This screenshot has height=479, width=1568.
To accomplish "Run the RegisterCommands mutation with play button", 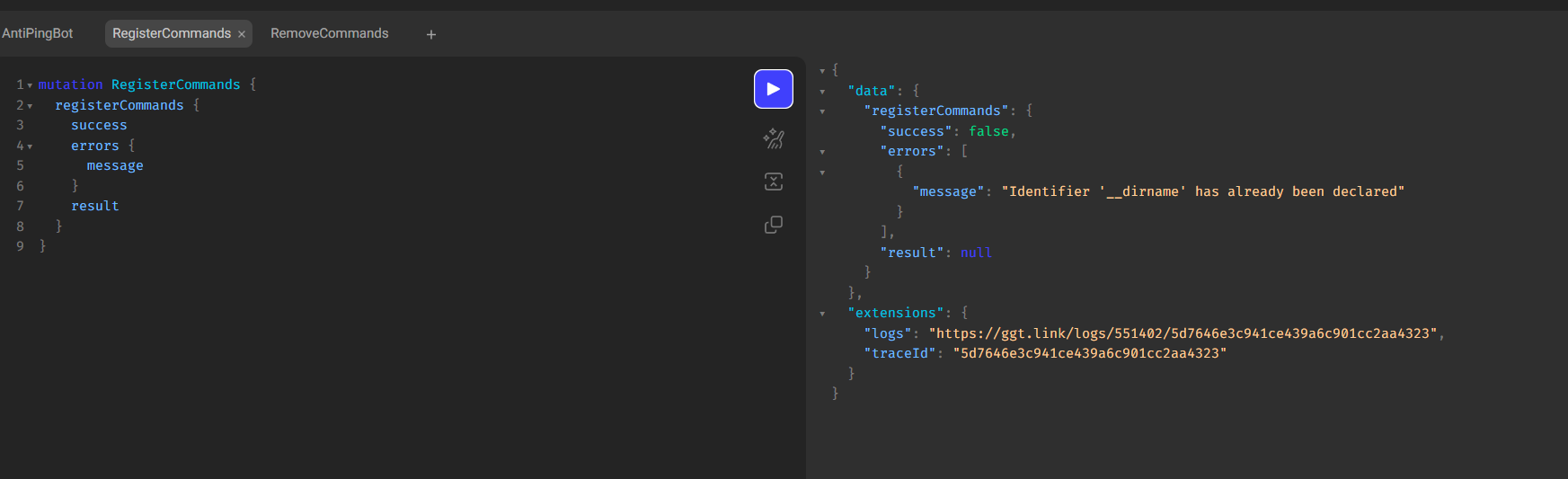I will (x=773, y=89).
